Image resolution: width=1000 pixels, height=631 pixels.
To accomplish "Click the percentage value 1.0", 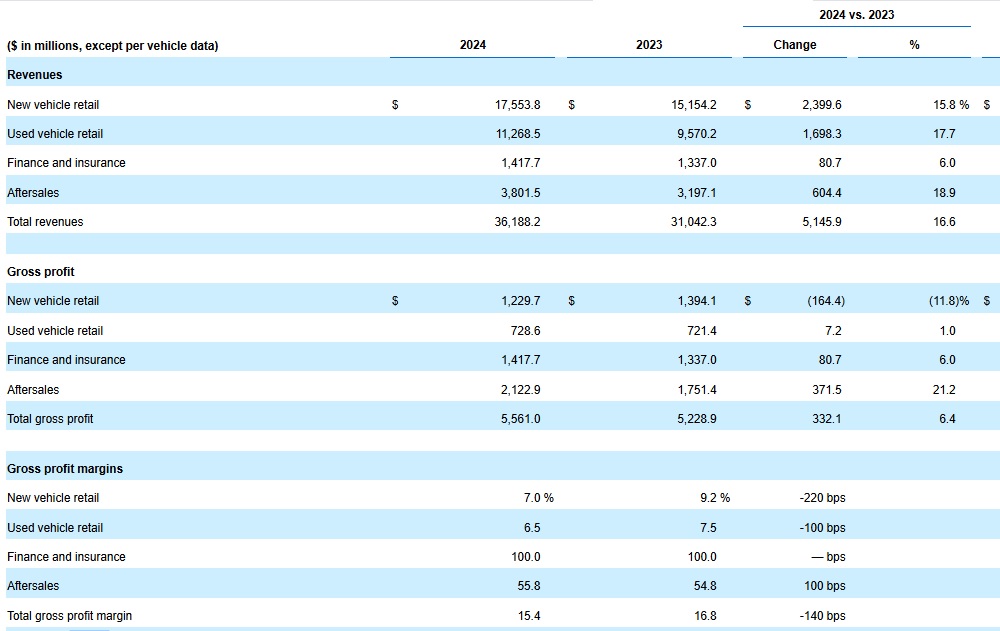I will coord(948,331).
